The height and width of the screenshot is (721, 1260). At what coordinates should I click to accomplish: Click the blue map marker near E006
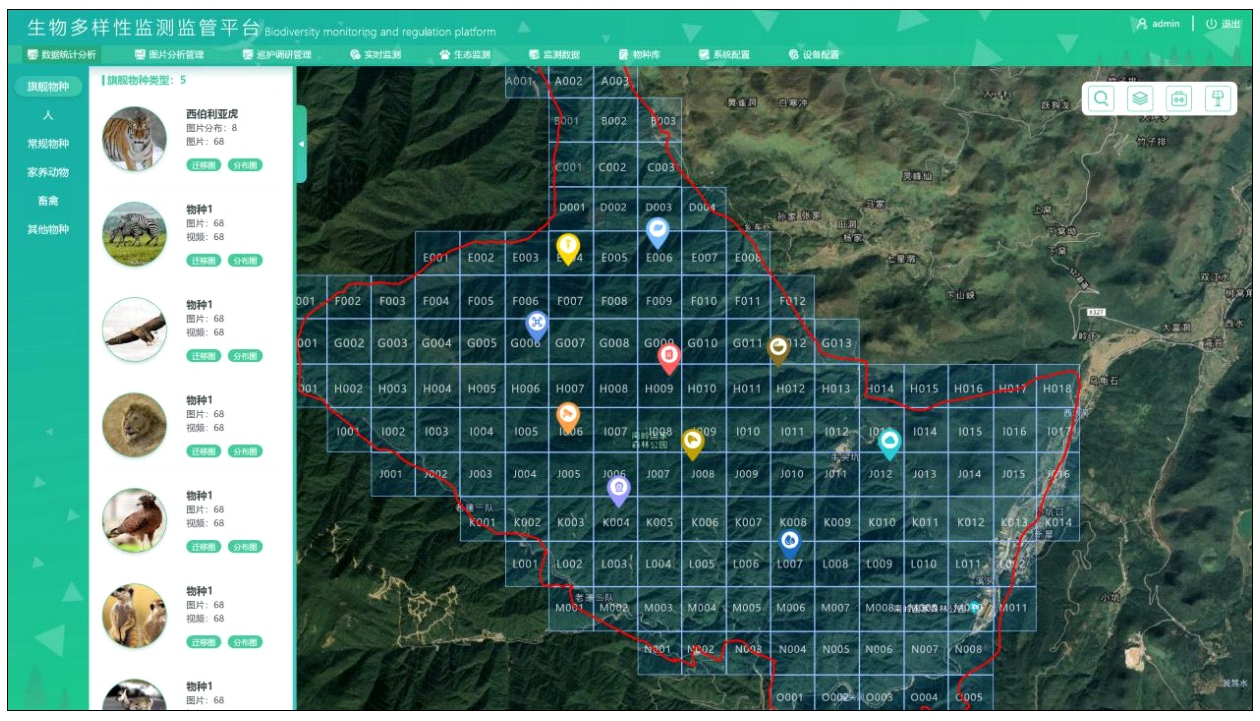coord(657,232)
